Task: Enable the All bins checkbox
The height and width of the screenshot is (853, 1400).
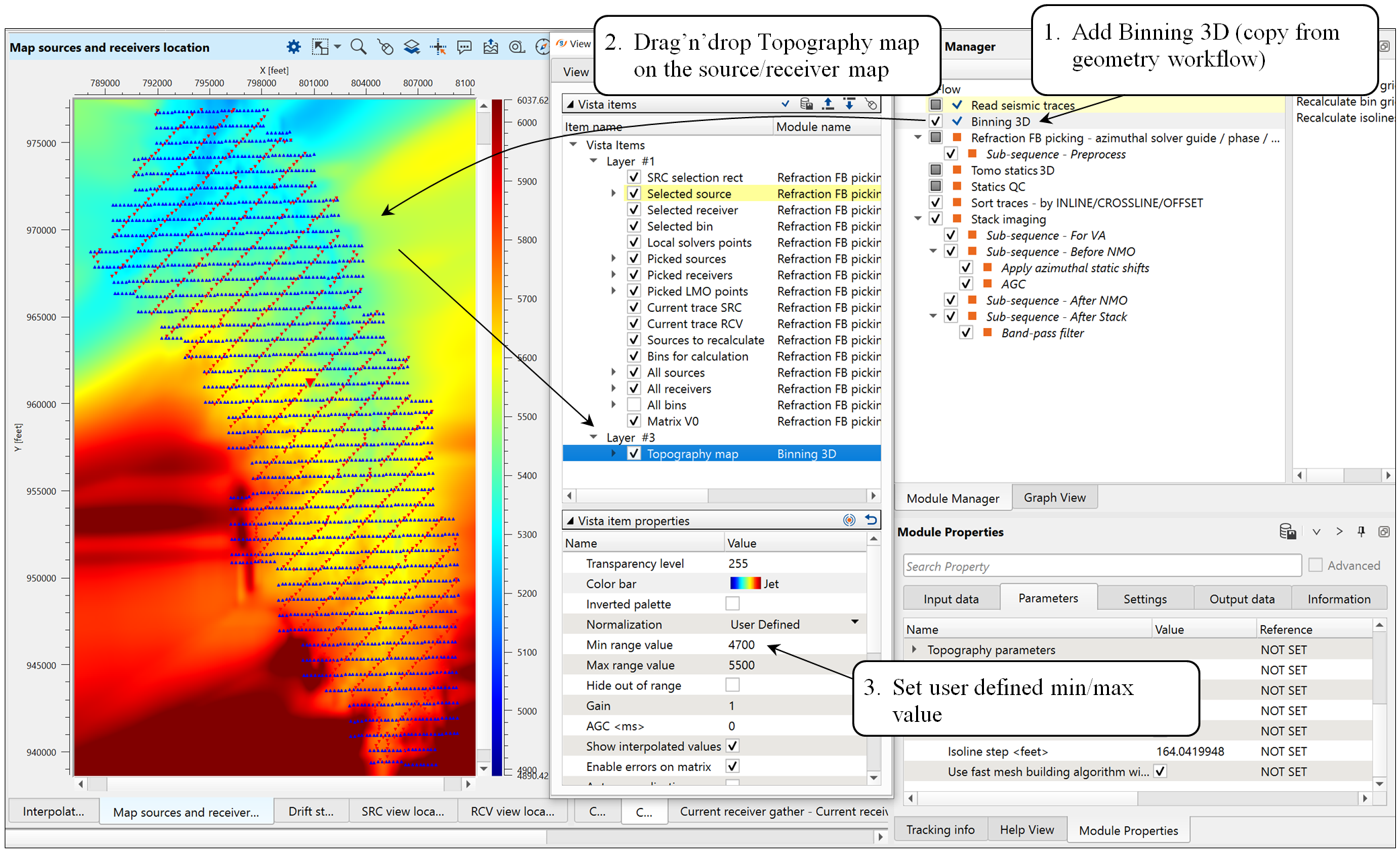Action: [634, 405]
